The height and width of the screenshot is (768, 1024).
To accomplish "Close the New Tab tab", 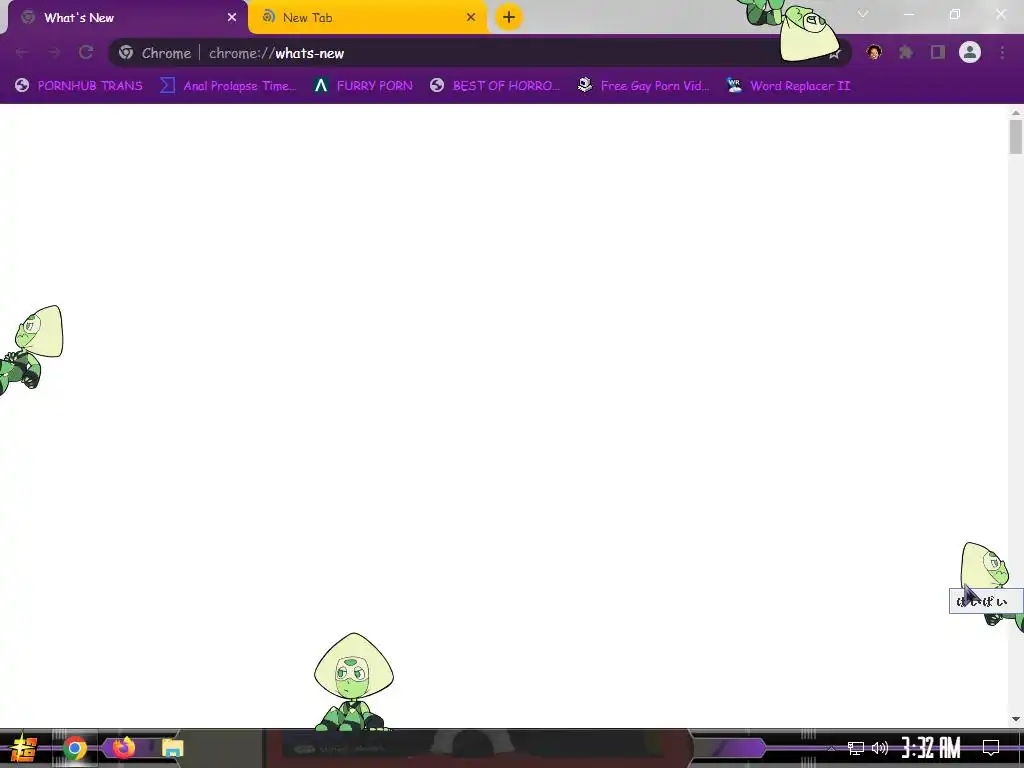I will pos(471,18).
